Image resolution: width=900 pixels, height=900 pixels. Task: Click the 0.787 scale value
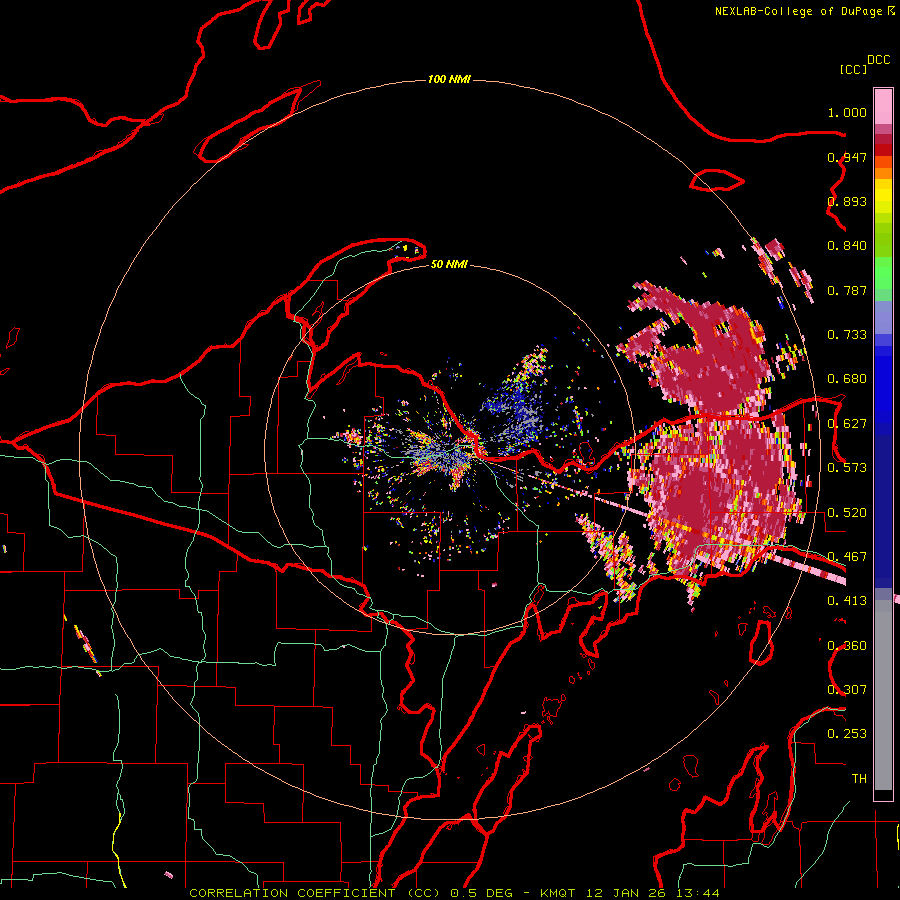[847, 290]
